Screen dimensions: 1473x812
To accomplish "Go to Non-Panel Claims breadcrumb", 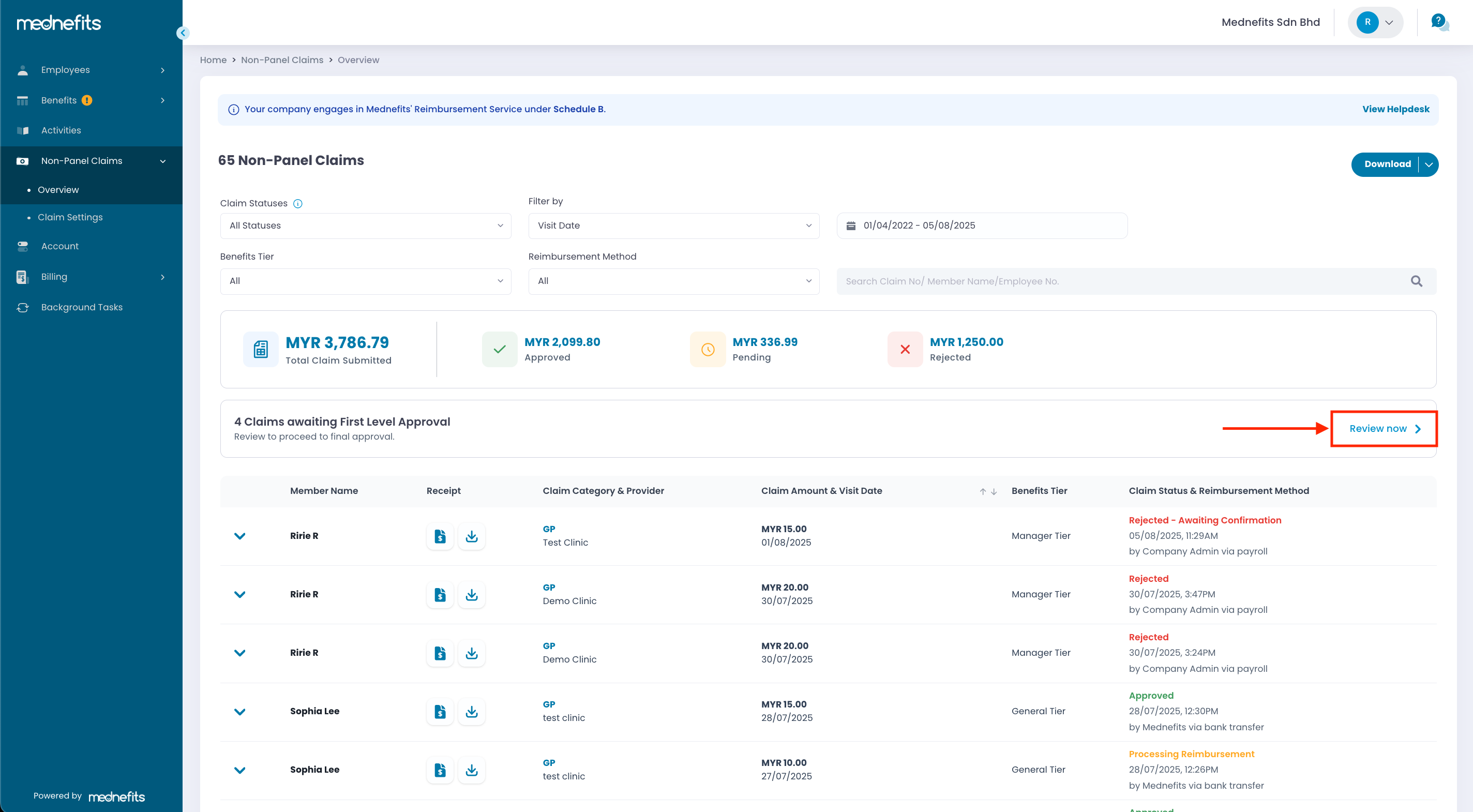I will 282,60.
